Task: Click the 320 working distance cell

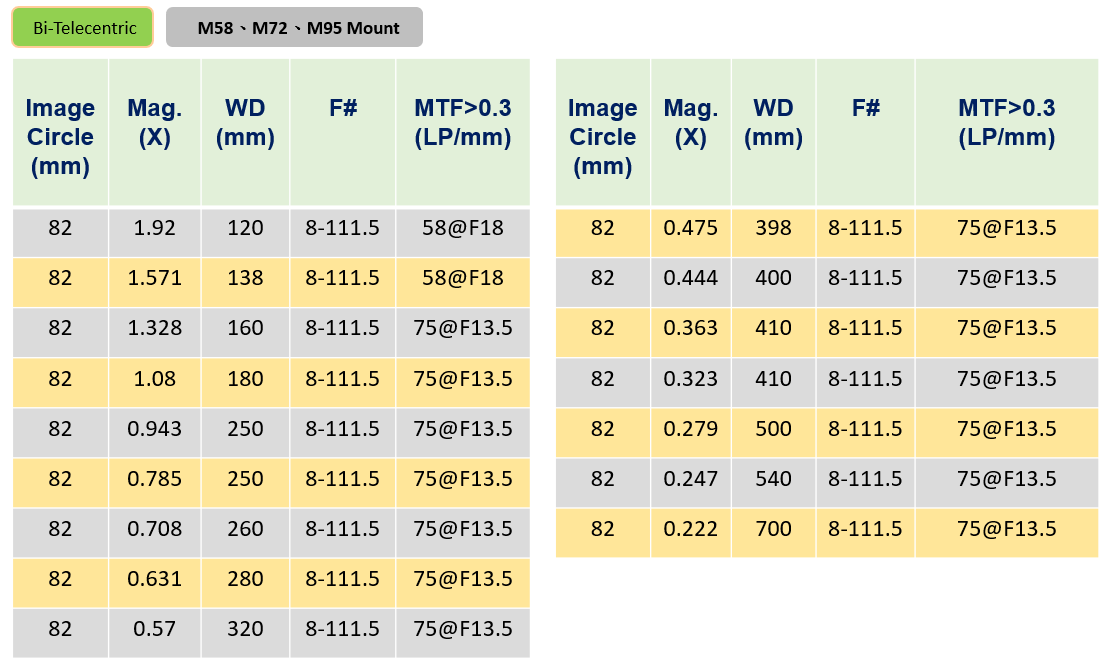Action: pyautogui.click(x=246, y=629)
